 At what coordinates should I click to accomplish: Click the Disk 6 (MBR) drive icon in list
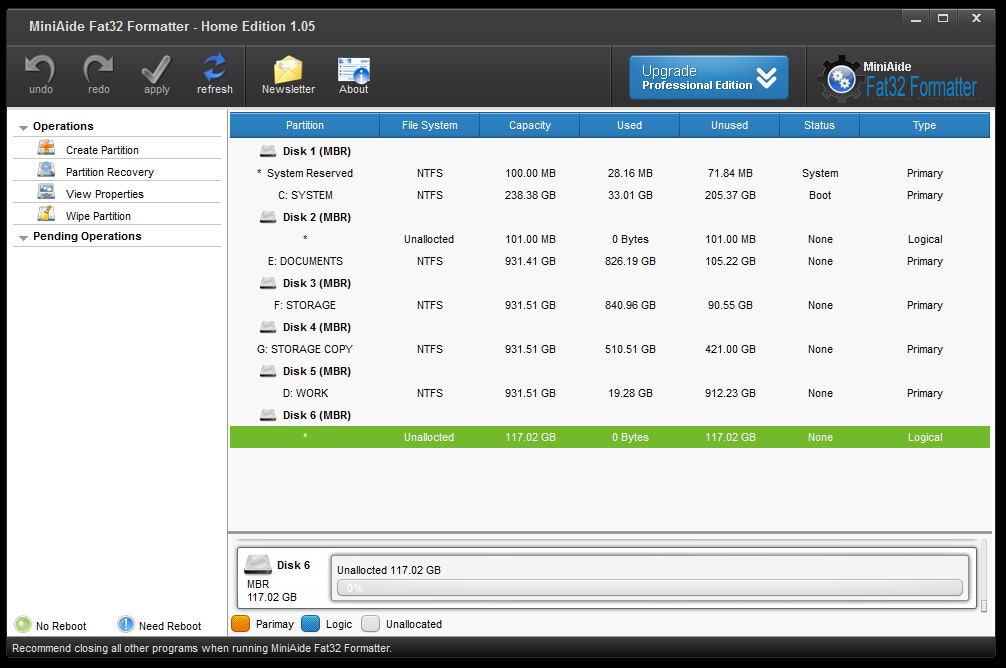268,415
